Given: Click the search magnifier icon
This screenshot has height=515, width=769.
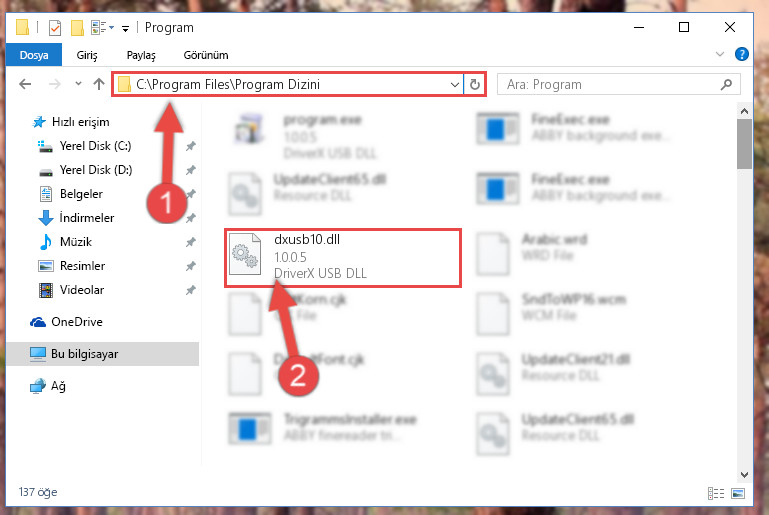Looking at the screenshot, I should [726, 84].
